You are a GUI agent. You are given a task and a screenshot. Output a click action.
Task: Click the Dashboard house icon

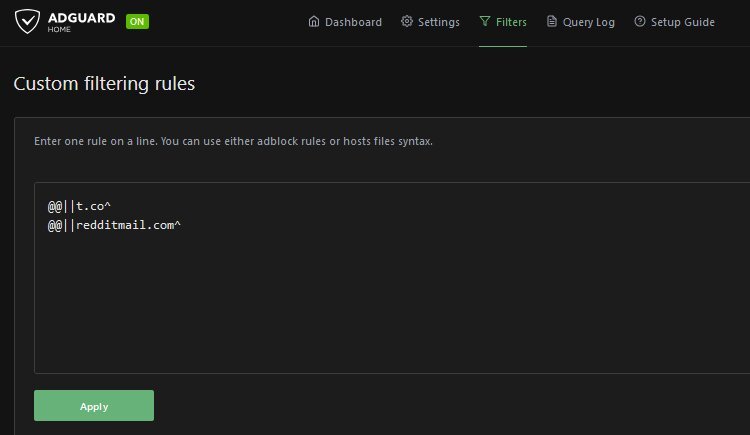(314, 22)
